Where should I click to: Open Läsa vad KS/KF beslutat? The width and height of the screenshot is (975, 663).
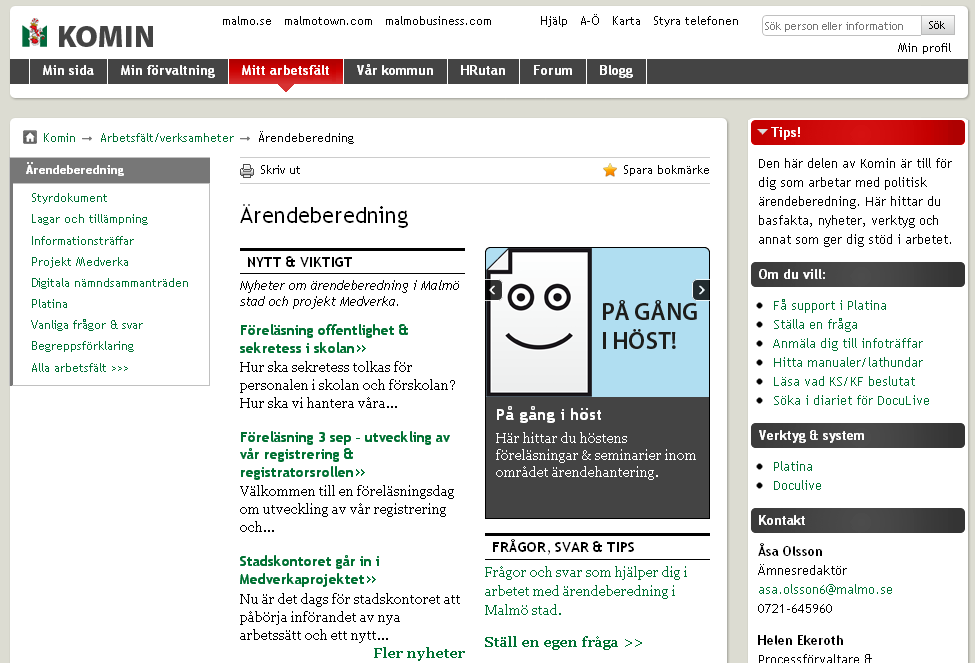point(844,381)
